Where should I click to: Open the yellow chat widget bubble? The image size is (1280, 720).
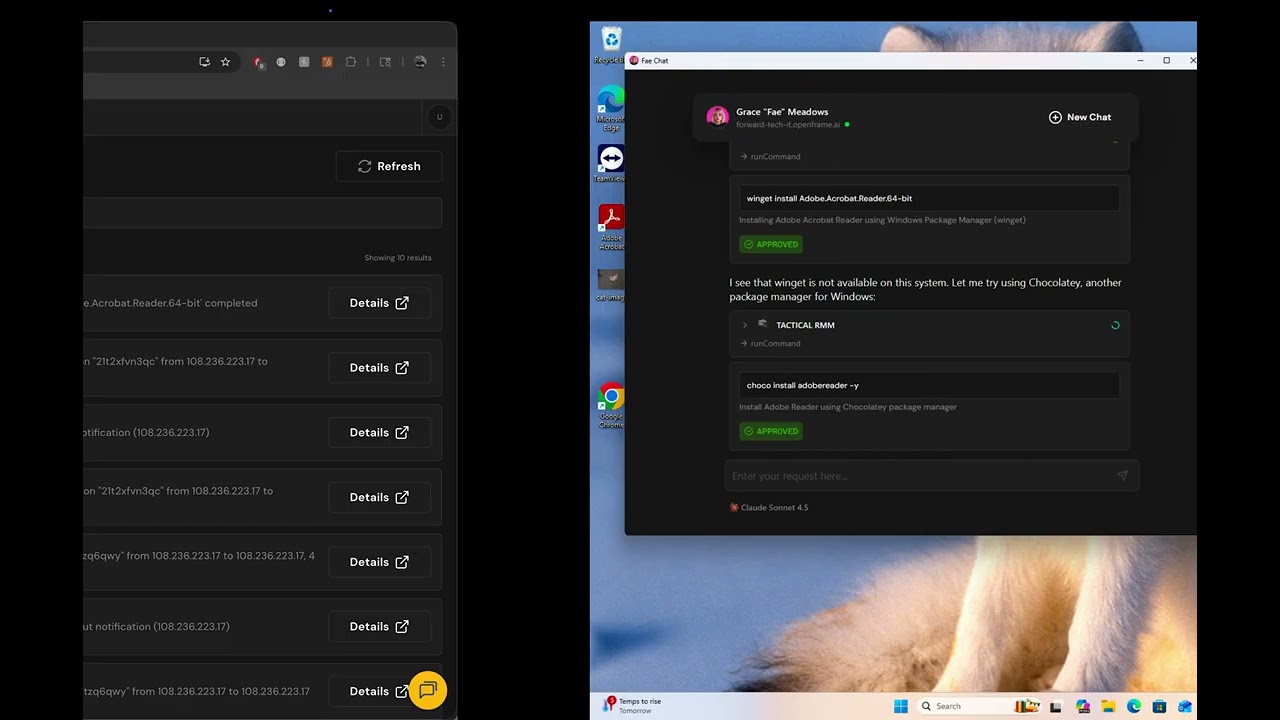(x=428, y=690)
